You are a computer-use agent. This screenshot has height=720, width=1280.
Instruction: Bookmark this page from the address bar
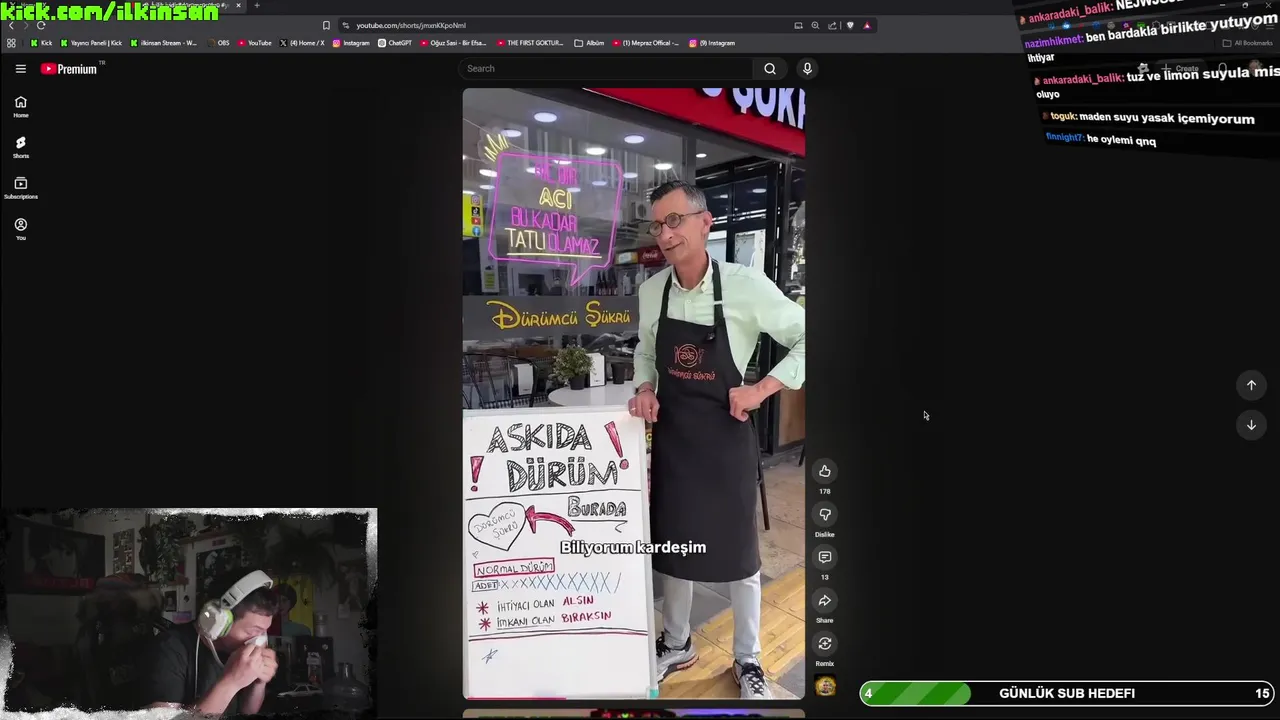click(326, 25)
